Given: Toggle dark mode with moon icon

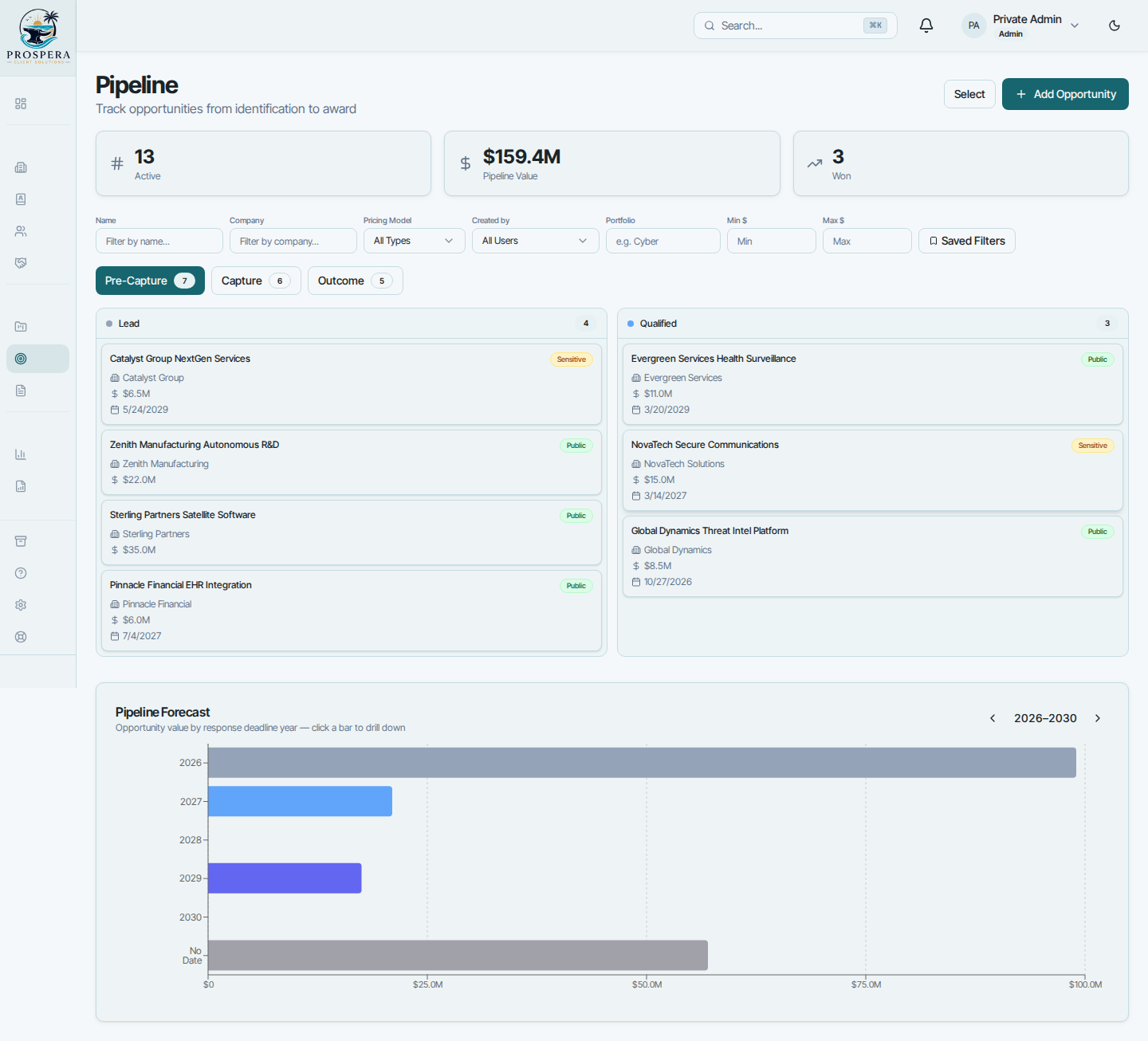Looking at the screenshot, I should point(1115,26).
